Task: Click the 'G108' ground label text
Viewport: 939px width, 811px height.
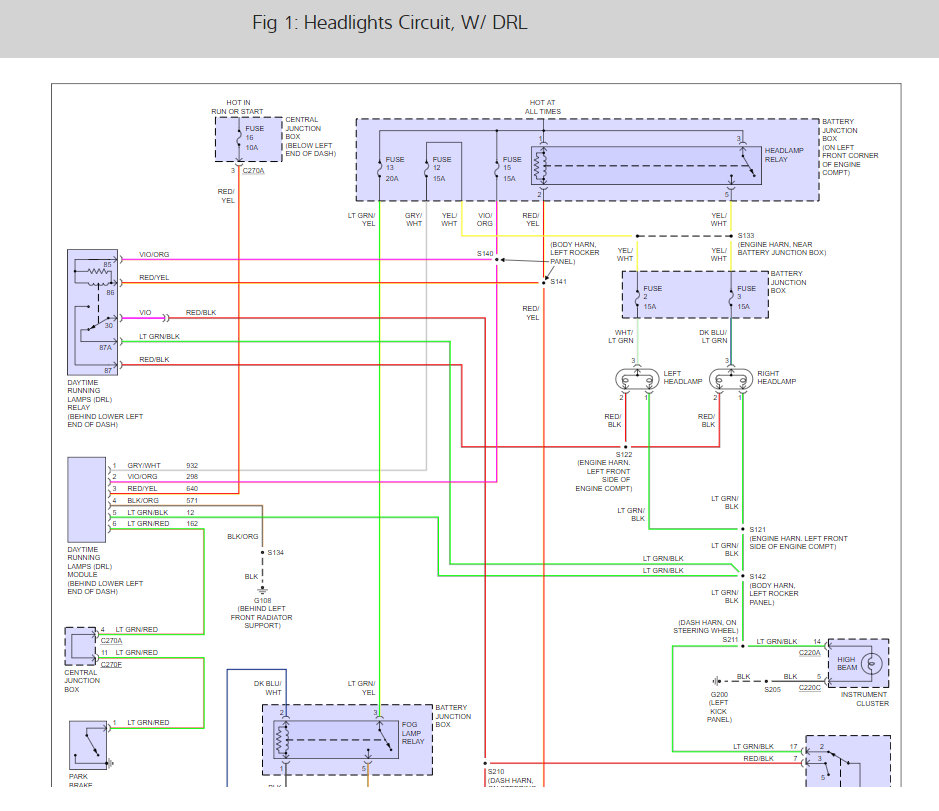Action: [x=262, y=601]
